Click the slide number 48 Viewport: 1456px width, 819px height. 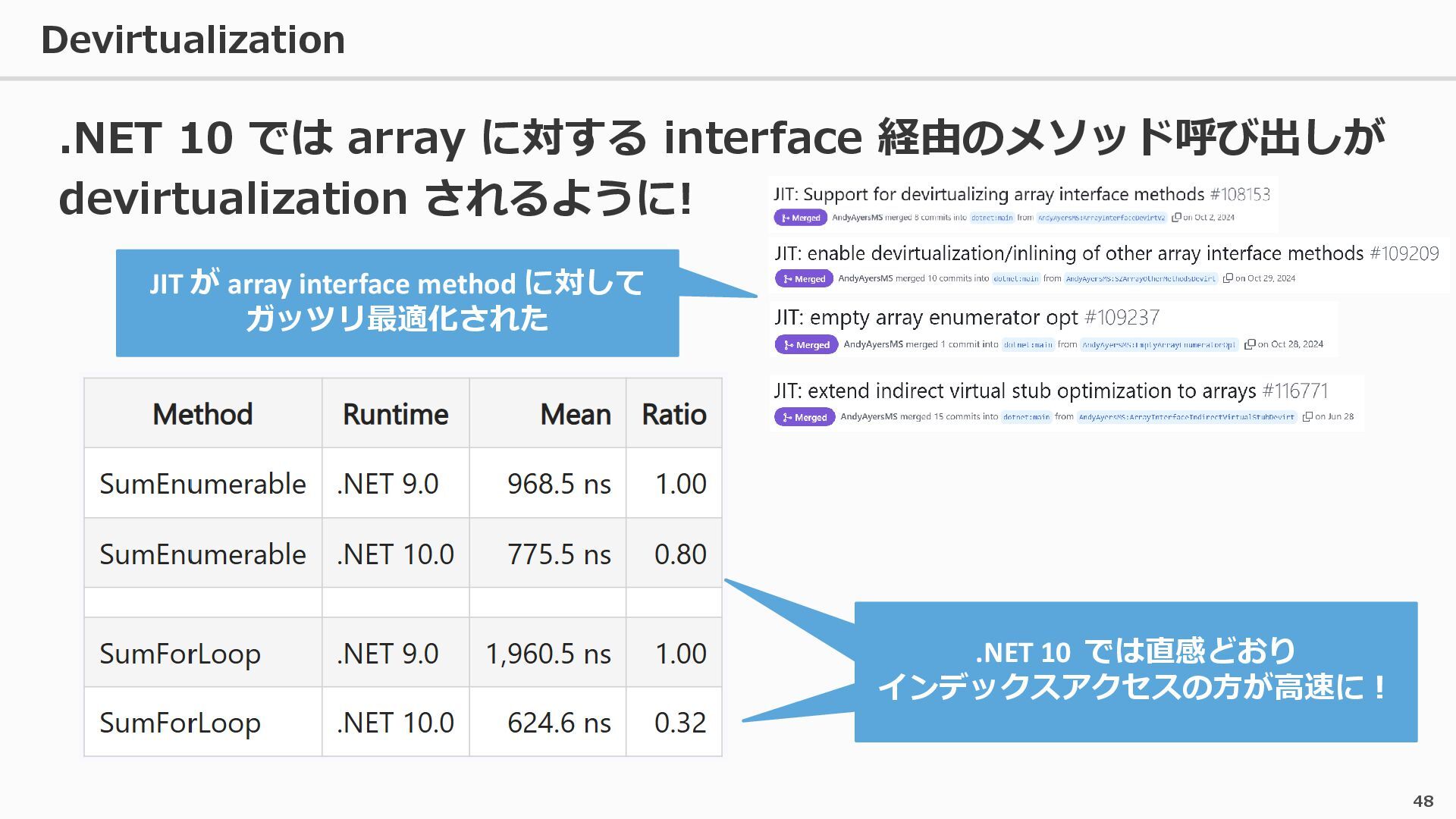click(x=1423, y=801)
